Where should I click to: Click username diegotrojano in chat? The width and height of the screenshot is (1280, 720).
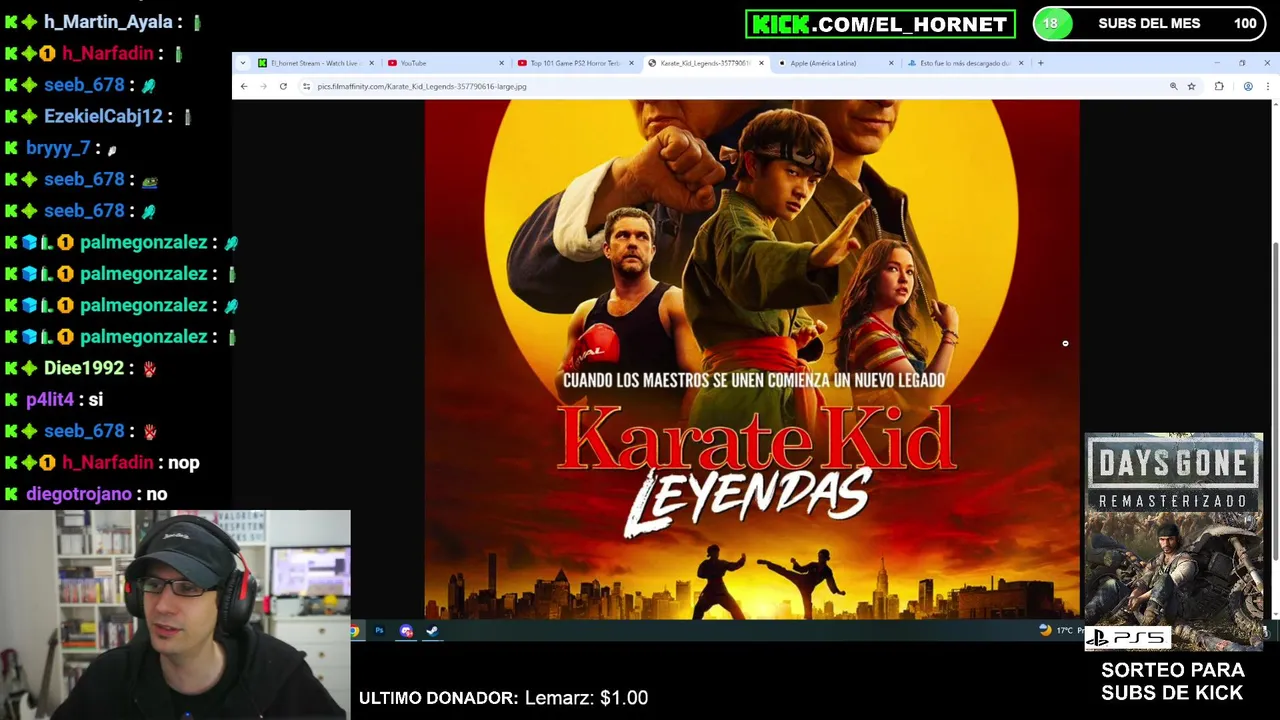point(79,494)
